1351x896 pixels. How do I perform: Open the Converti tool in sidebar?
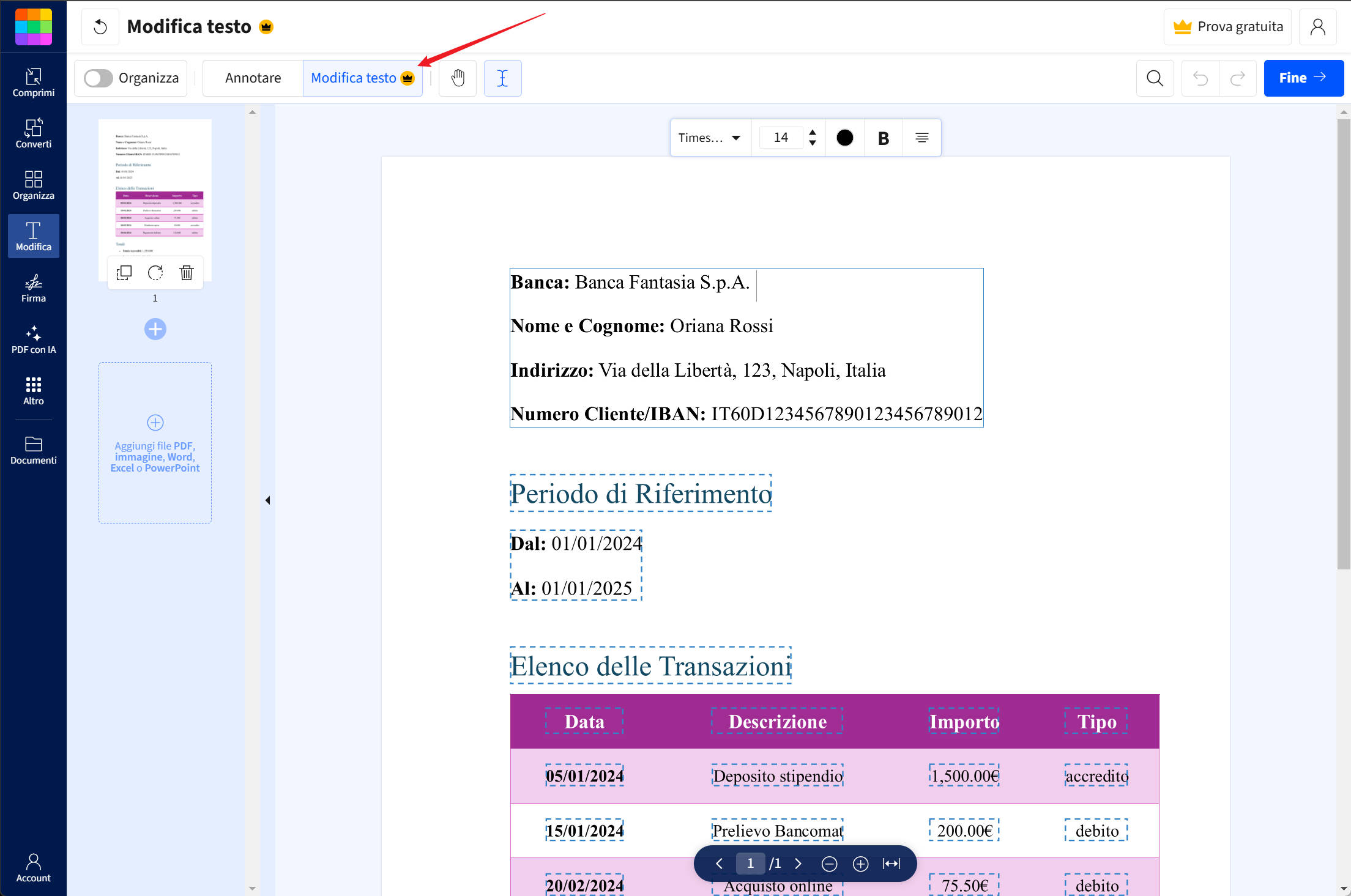point(33,134)
